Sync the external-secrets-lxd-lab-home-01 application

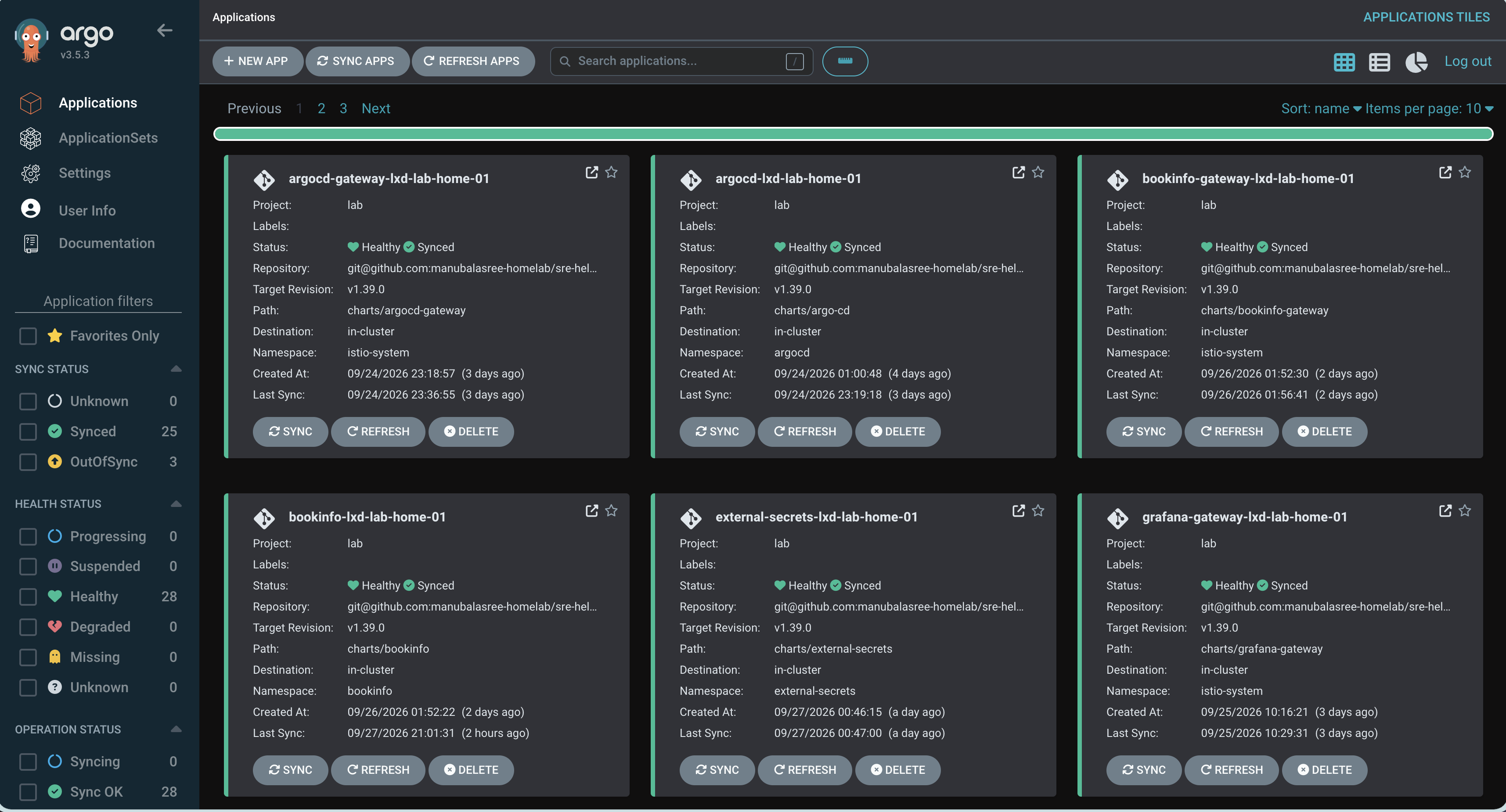[717, 770]
